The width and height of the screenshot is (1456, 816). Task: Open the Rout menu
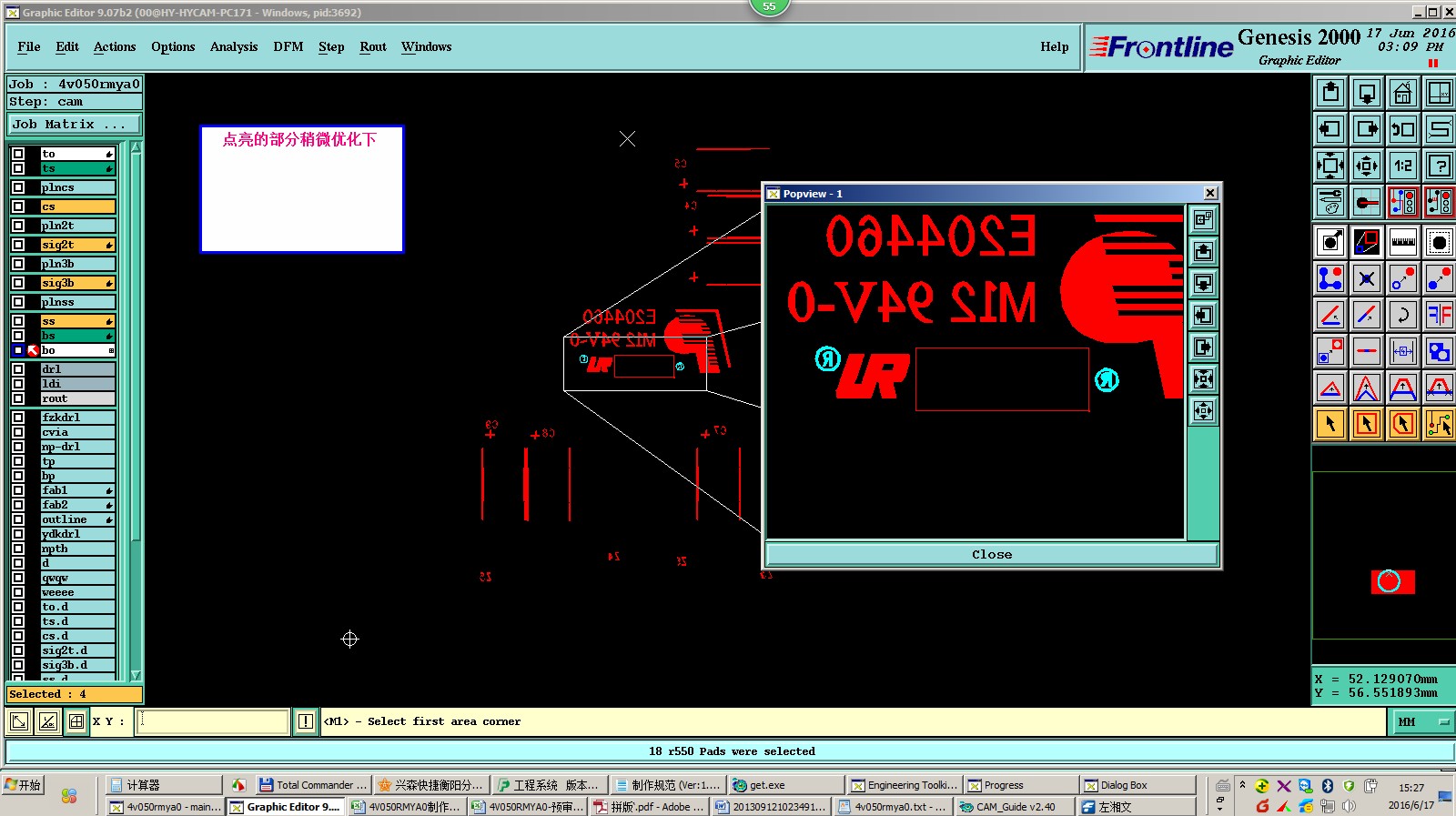click(x=373, y=46)
